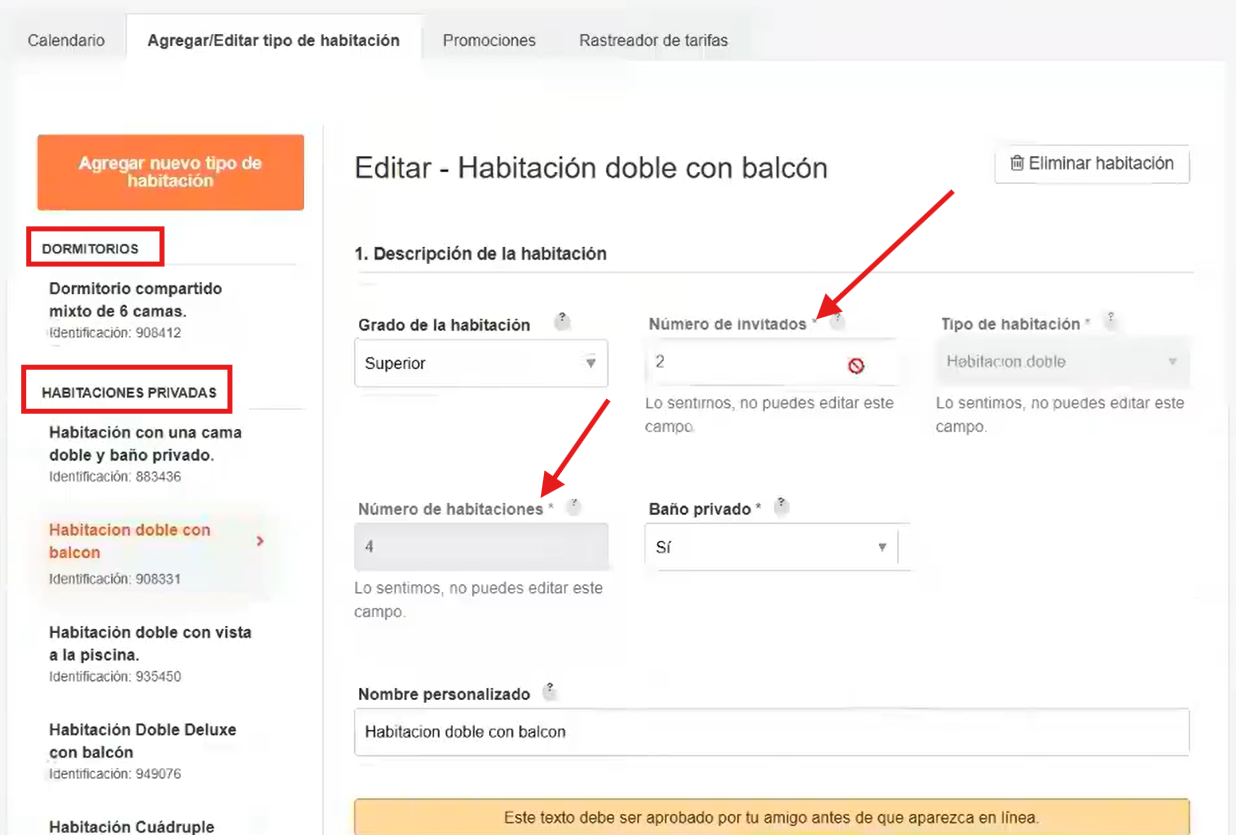Select Dormitorio compartido mixto de 6 camas
This screenshot has height=835, width=1236.
tap(135, 299)
